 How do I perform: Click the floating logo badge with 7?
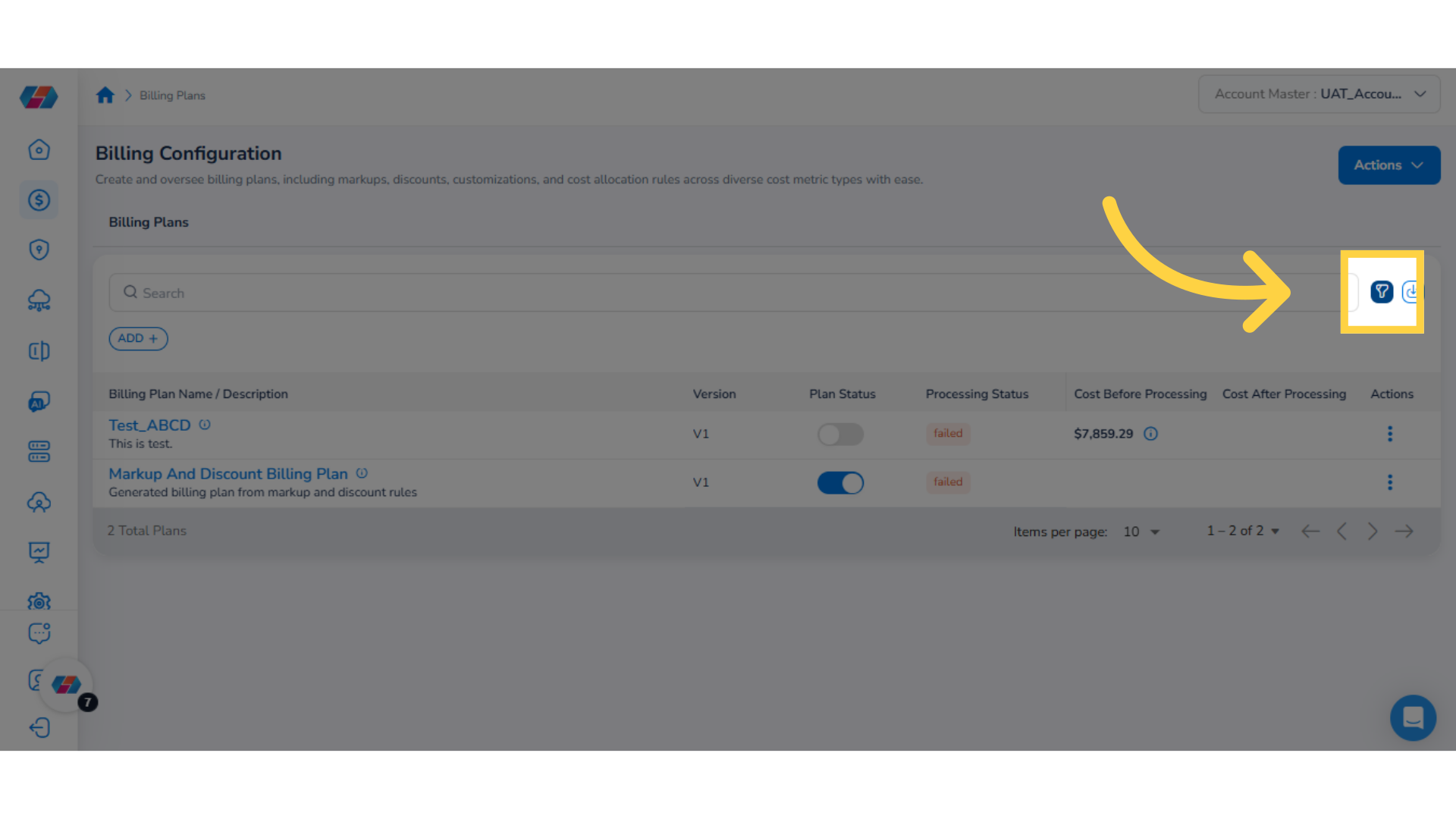tap(67, 686)
